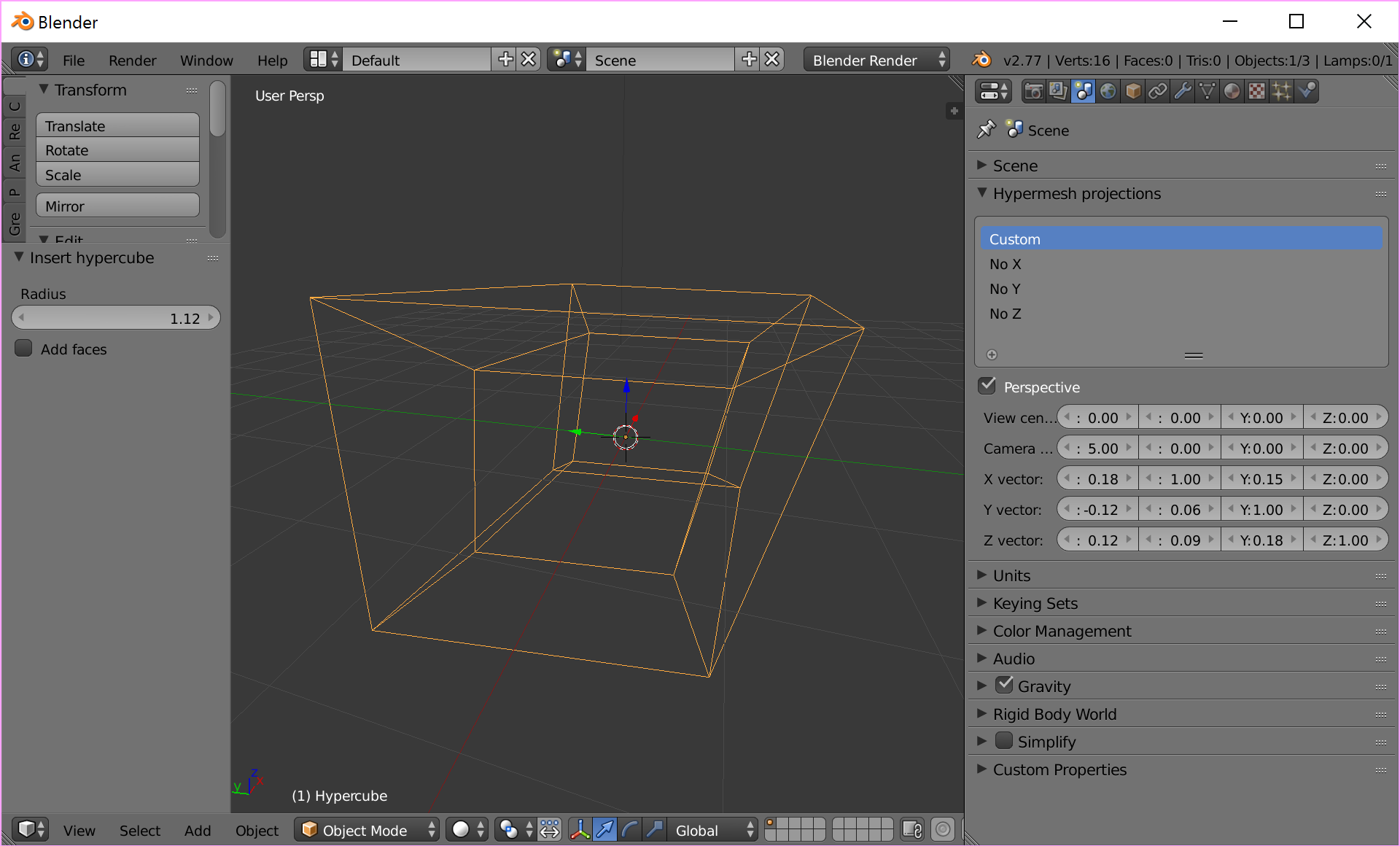This screenshot has height=846, width=1400.
Task: Open the Modifiers wrench tab
Action: tap(1183, 92)
